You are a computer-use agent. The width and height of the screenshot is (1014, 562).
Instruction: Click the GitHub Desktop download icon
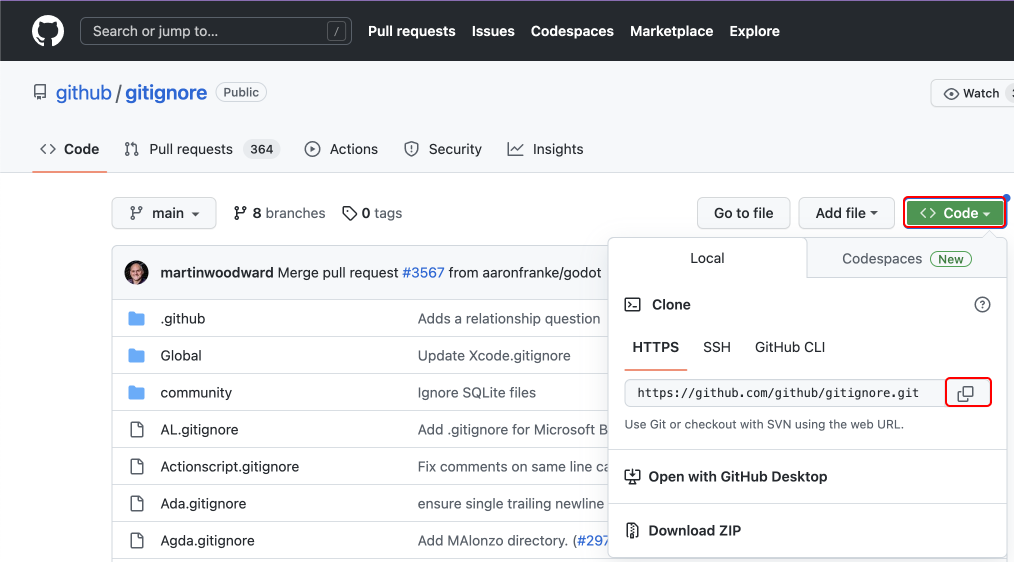coord(632,477)
